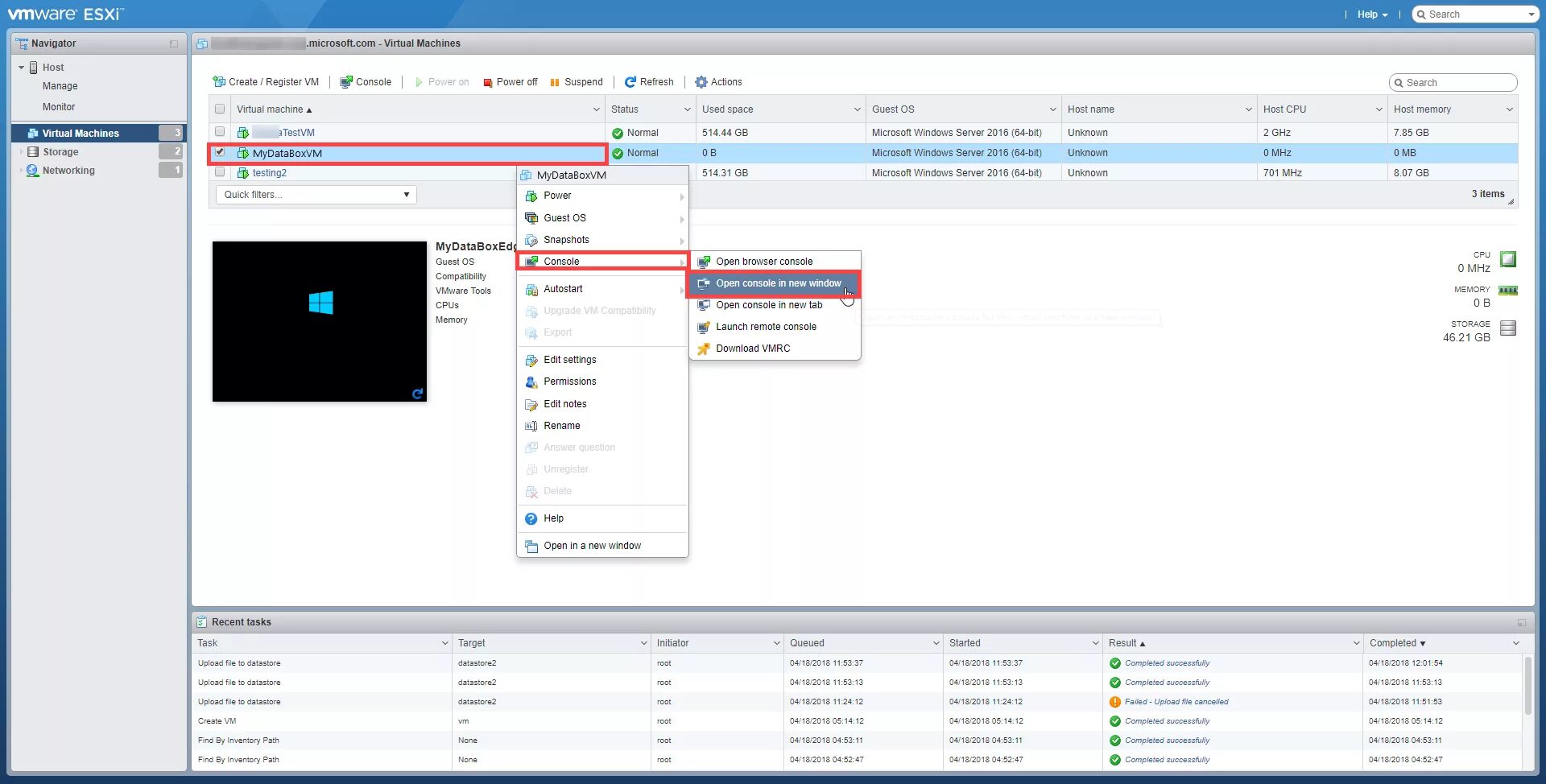1546x784 pixels.
Task: Click the Failed - Upload file cancelled result
Action: click(1176, 702)
